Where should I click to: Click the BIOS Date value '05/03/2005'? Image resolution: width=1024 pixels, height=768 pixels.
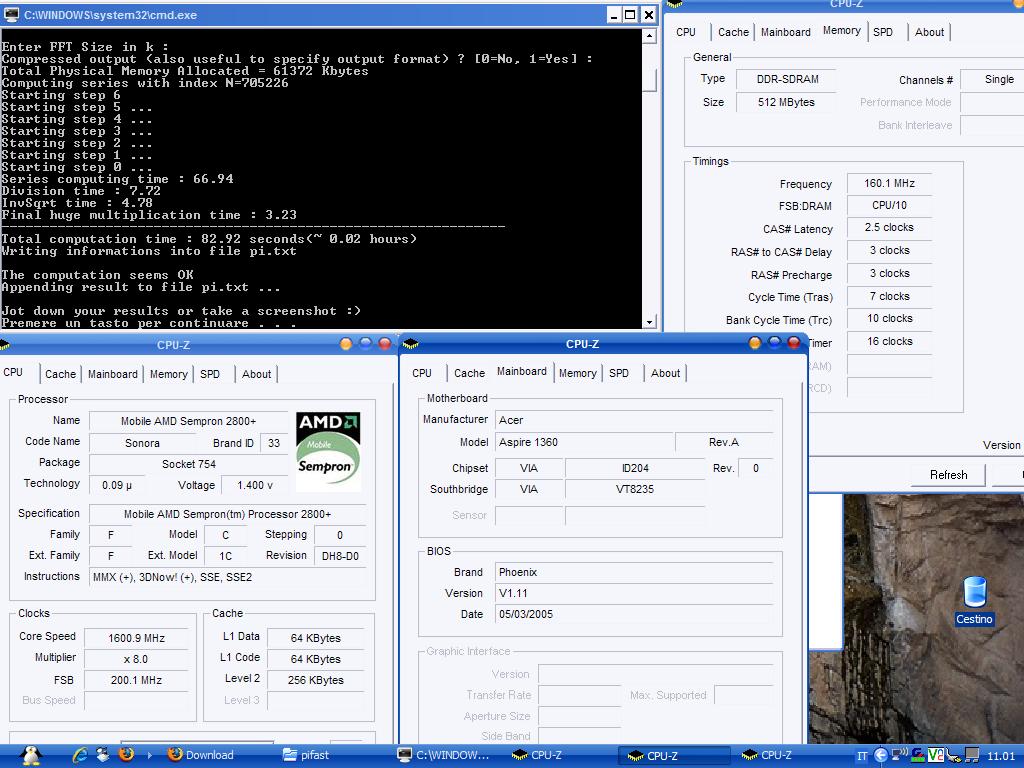pos(635,614)
